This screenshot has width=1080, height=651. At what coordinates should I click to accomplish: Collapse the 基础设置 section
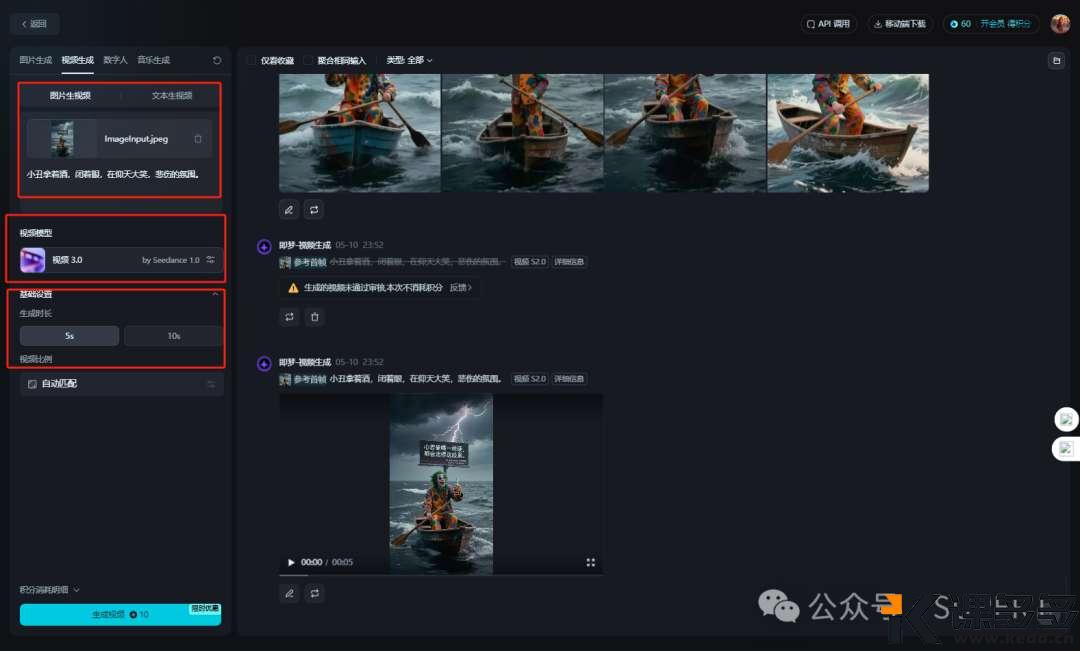click(214, 294)
